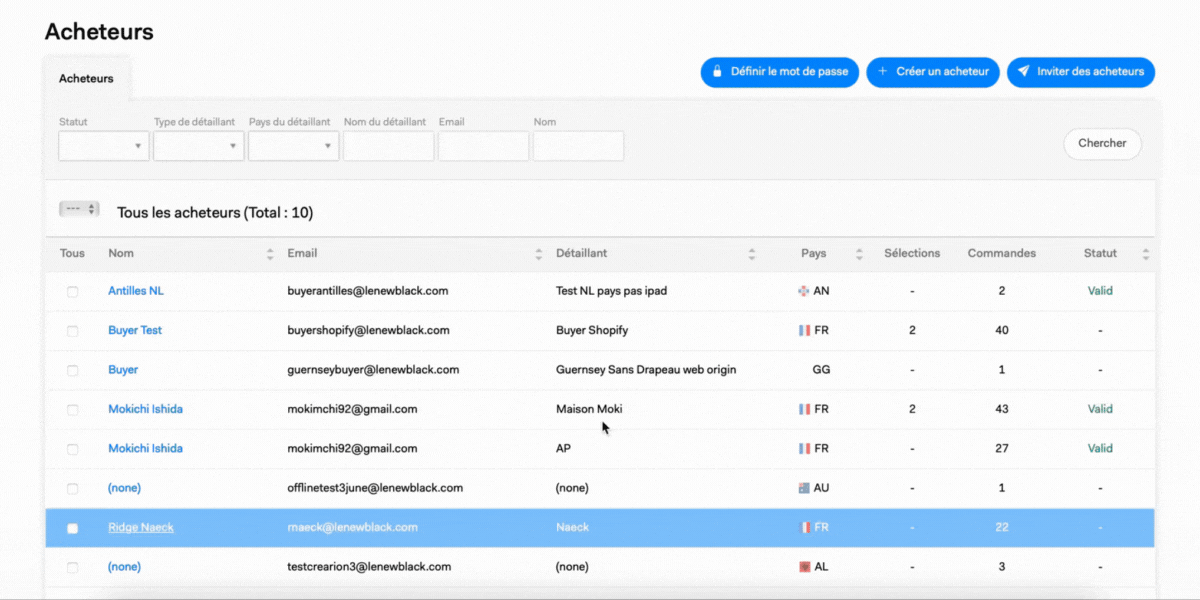Open the bulk actions '---' dropdown
Image resolution: width=1200 pixels, height=600 pixels.
tap(79, 209)
